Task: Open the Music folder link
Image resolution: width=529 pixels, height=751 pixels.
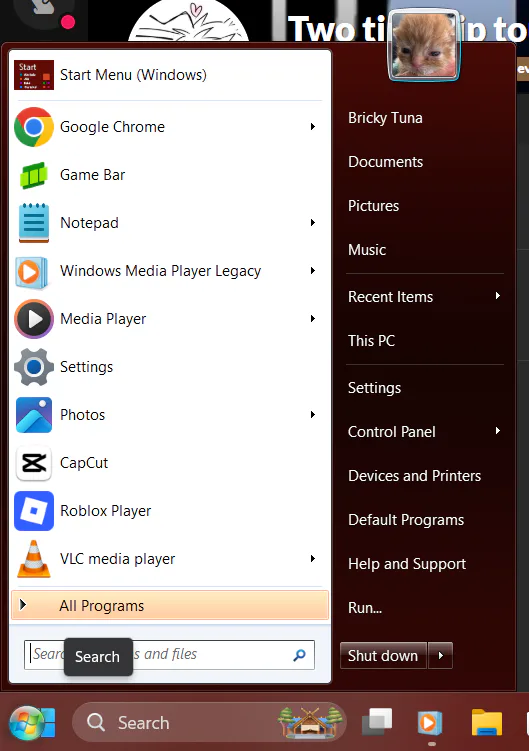Action: coord(367,250)
